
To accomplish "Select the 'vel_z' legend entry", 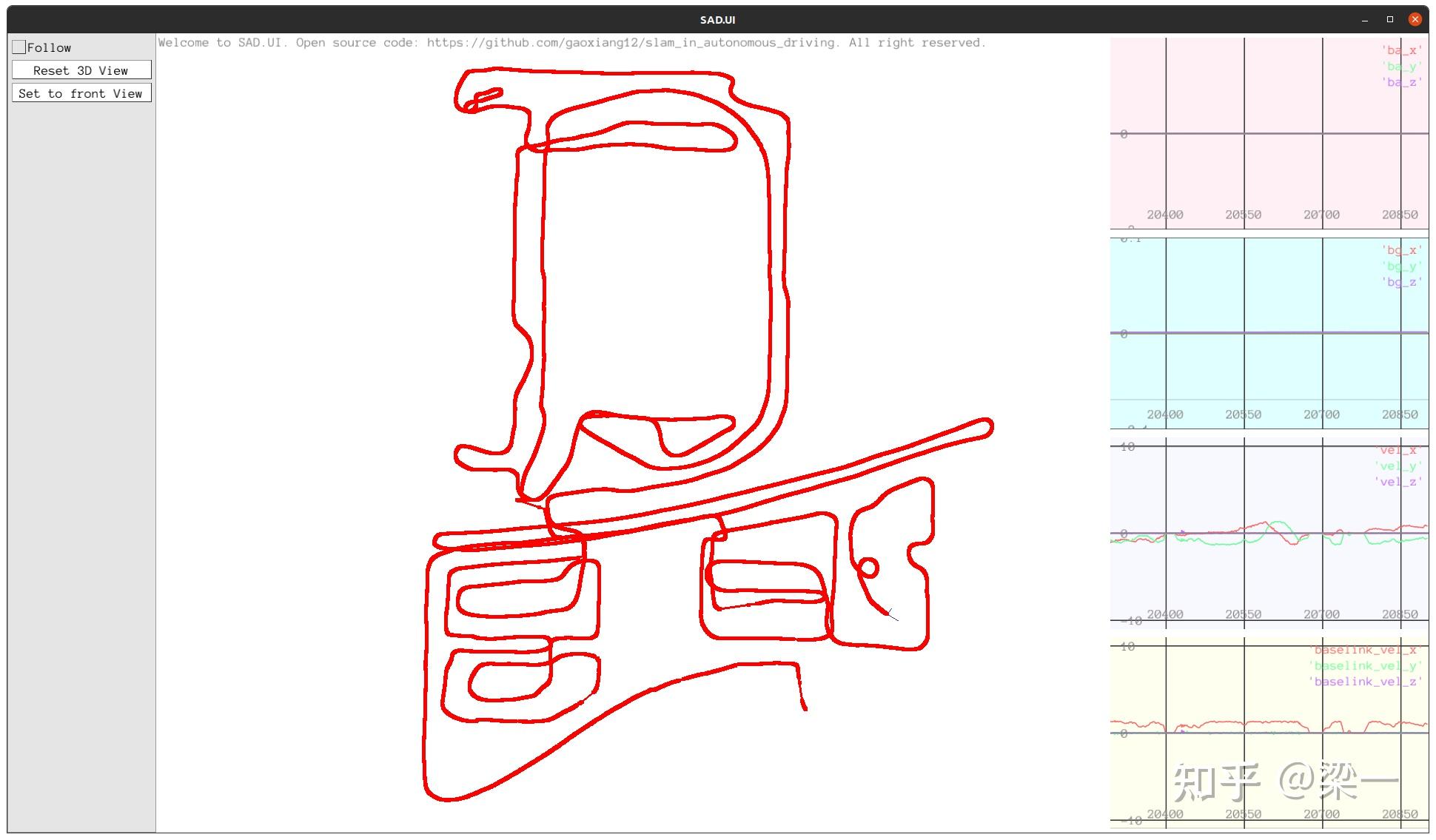I will tap(1398, 482).
